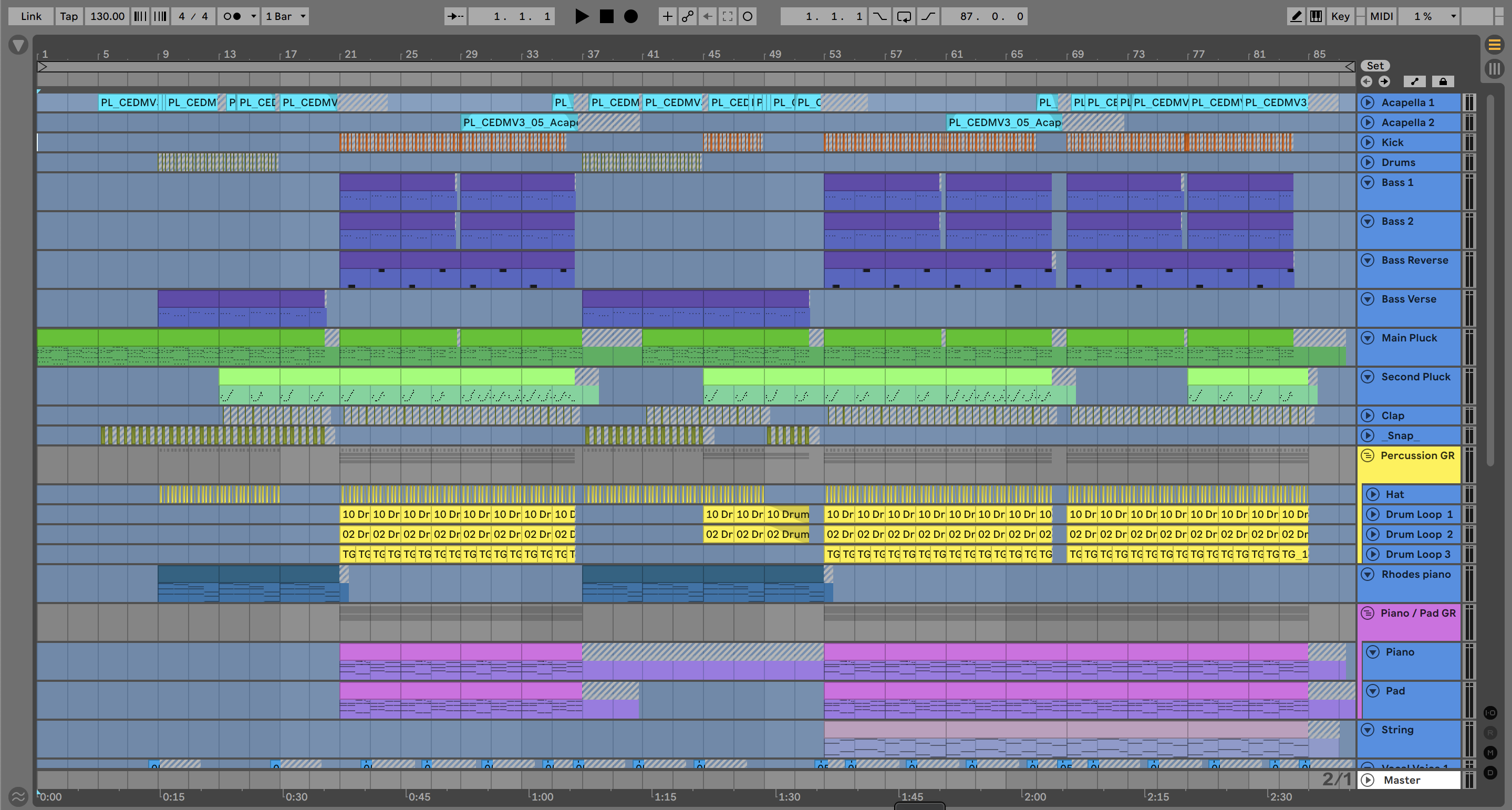Toggle Key Map Mode switch

coord(1340,16)
